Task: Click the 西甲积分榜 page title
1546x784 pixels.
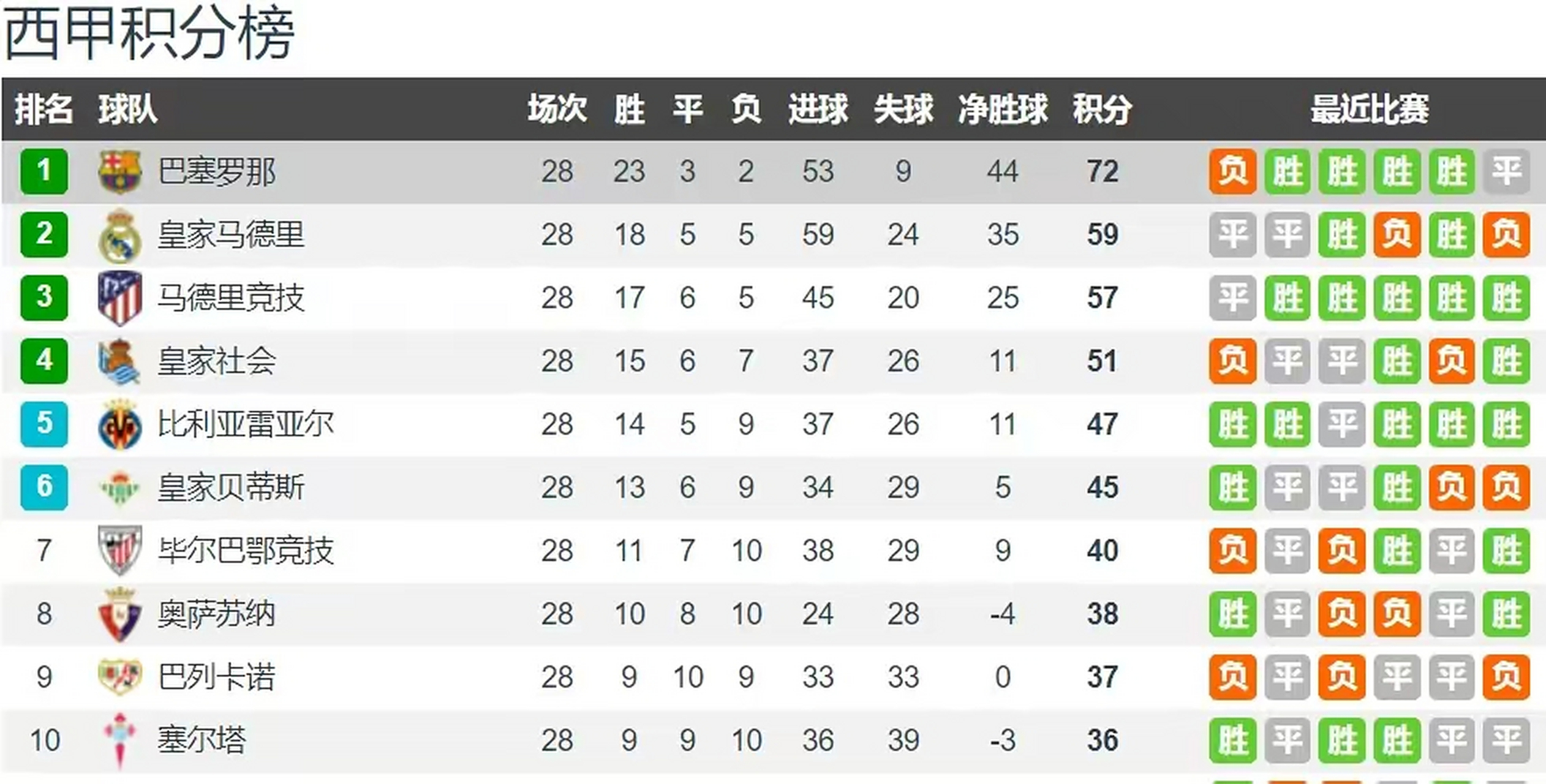Action: tap(149, 33)
